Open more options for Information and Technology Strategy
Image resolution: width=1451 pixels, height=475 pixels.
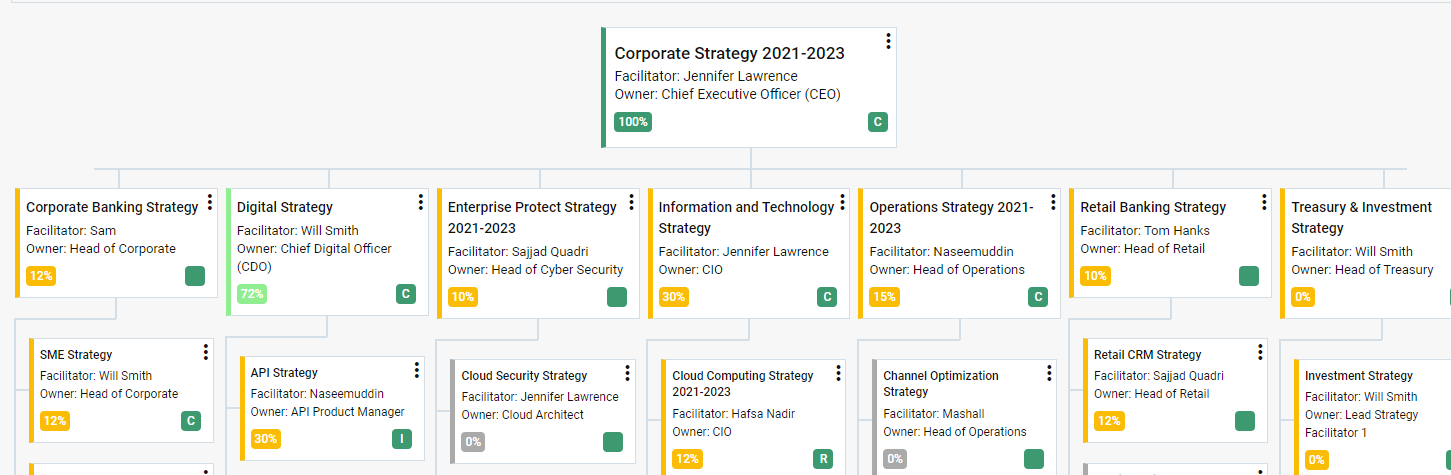click(843, 203)
